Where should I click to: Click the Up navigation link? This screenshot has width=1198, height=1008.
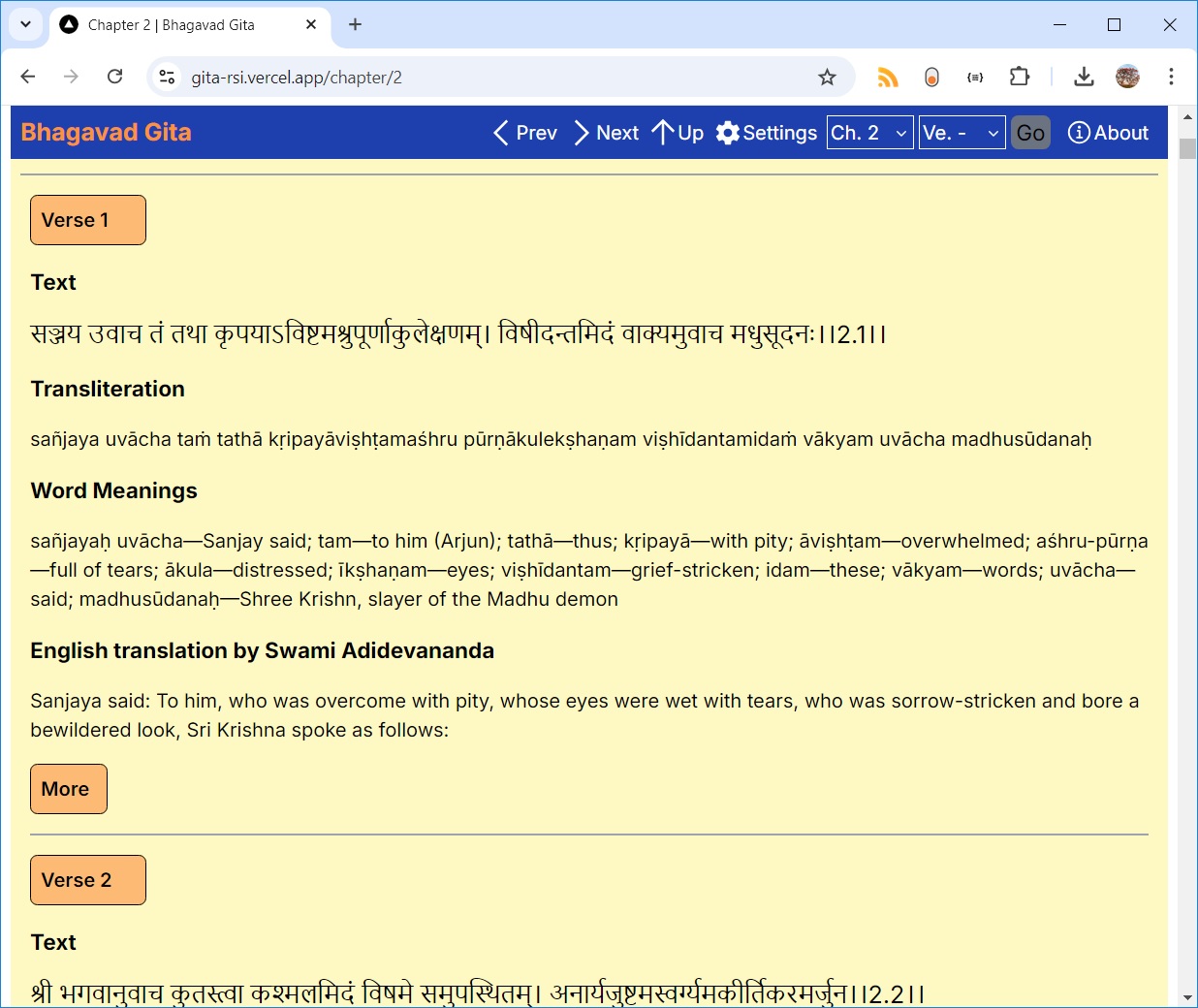(678, 133)
